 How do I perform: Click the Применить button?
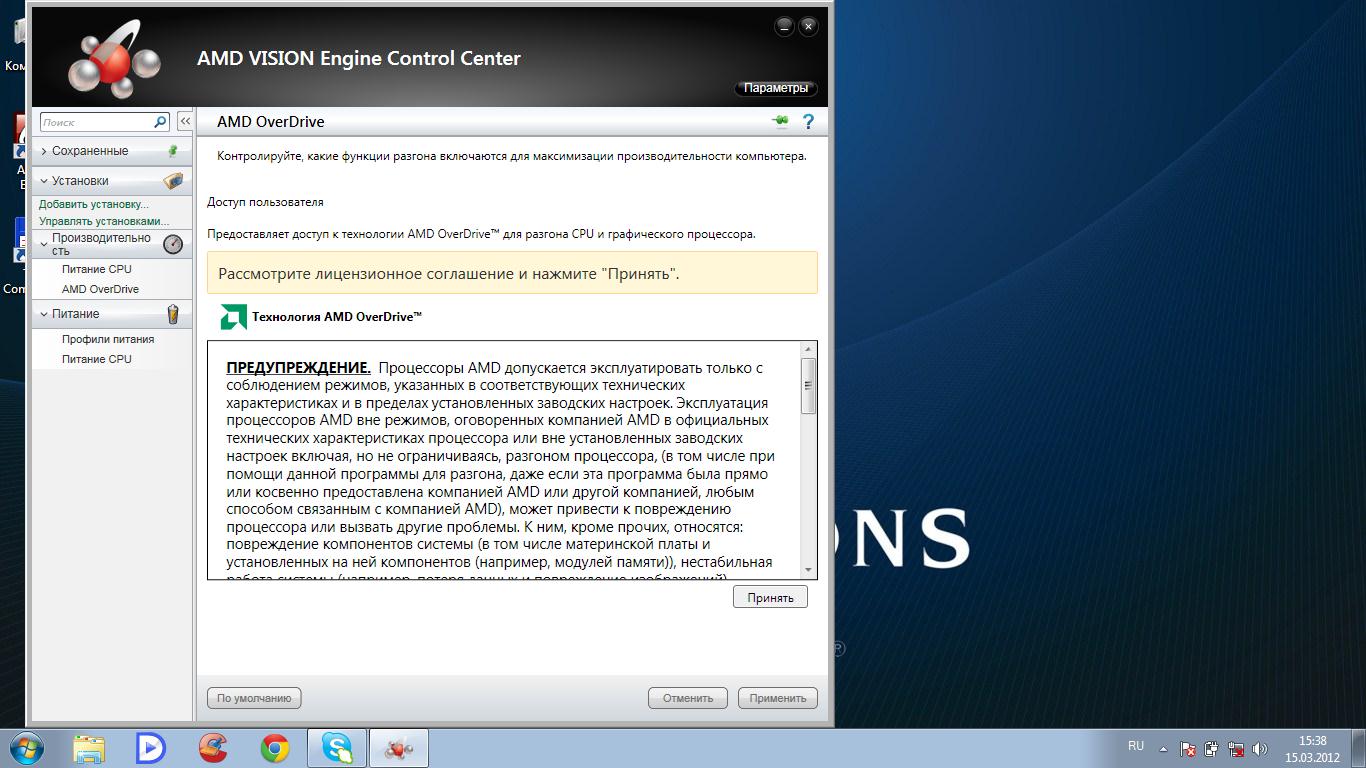click(x=778, y=698)
